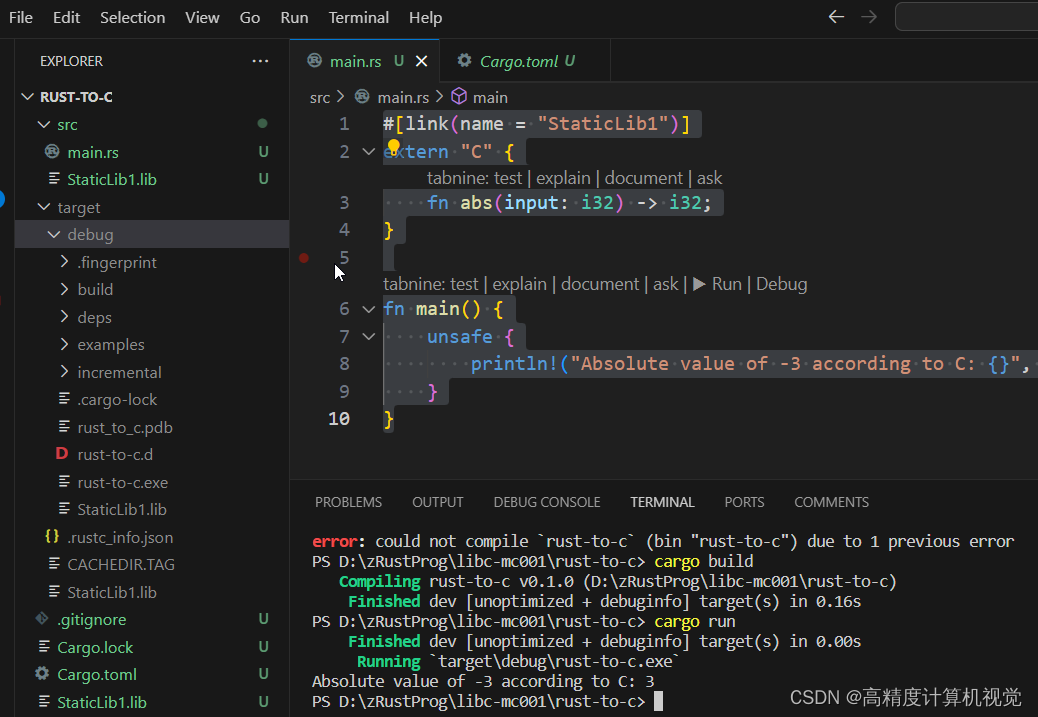This screenshot has height=717, width=1038.
Task: Click the Run code lens above main
Action: pos(717,284)
